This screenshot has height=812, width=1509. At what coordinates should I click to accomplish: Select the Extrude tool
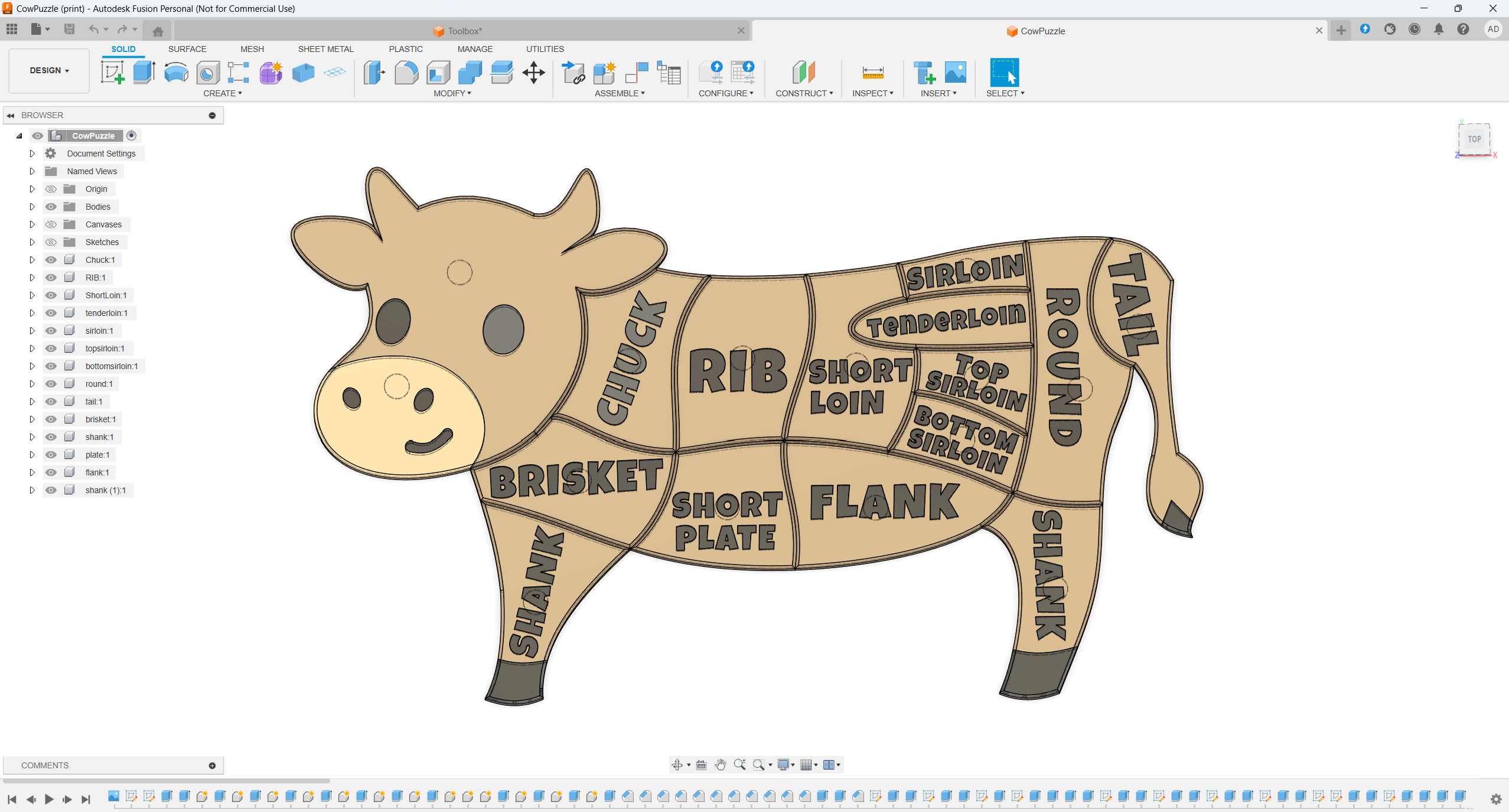(144, 73)
